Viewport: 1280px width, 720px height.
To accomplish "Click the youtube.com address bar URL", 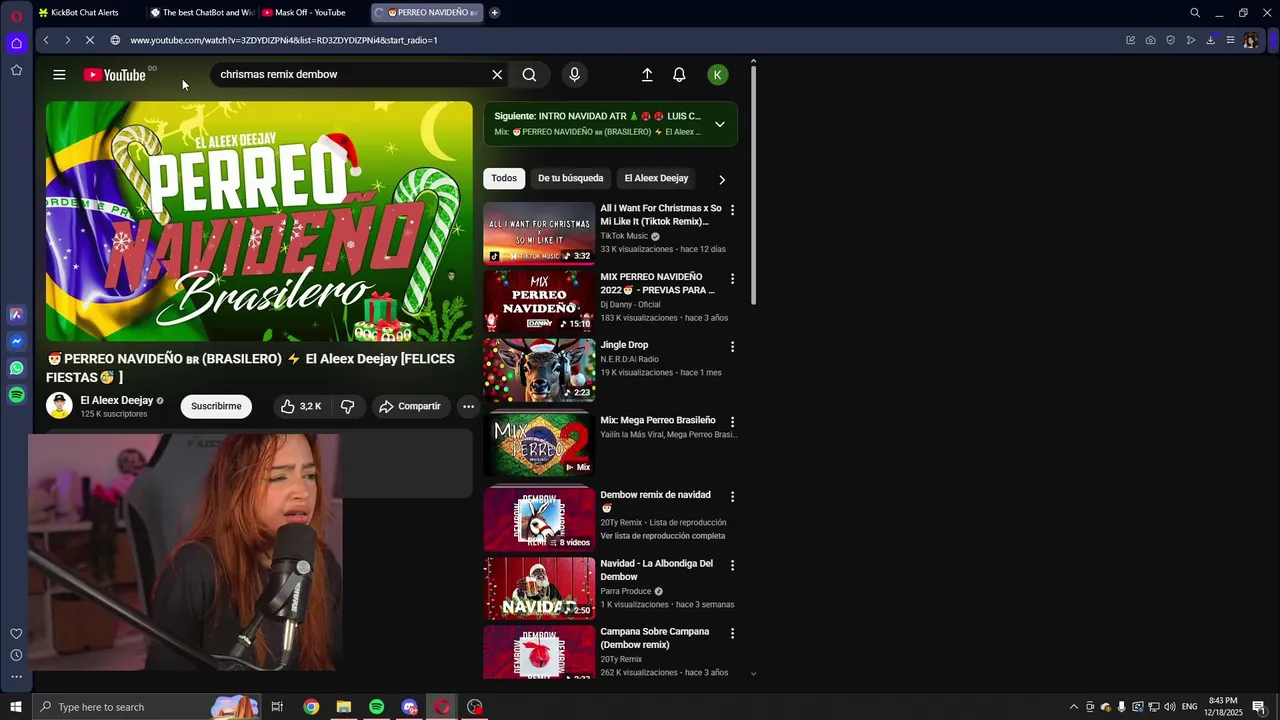I will pos(284,40).
